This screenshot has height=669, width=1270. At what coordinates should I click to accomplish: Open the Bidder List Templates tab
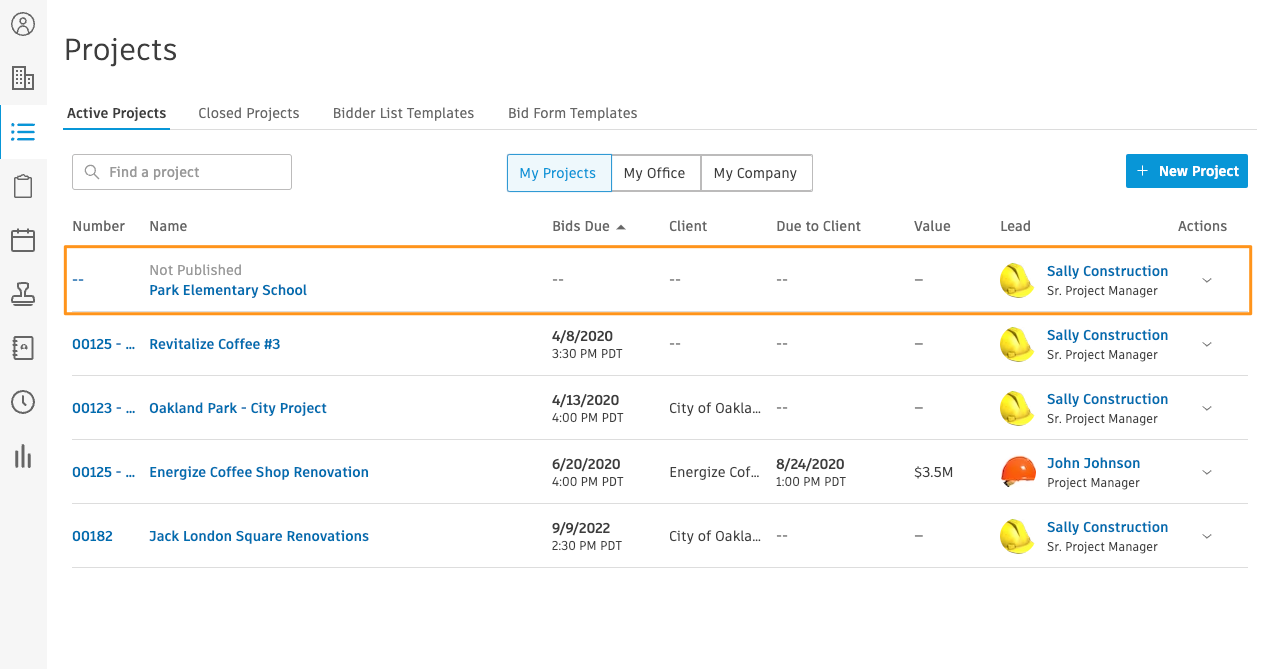(403, 113)
